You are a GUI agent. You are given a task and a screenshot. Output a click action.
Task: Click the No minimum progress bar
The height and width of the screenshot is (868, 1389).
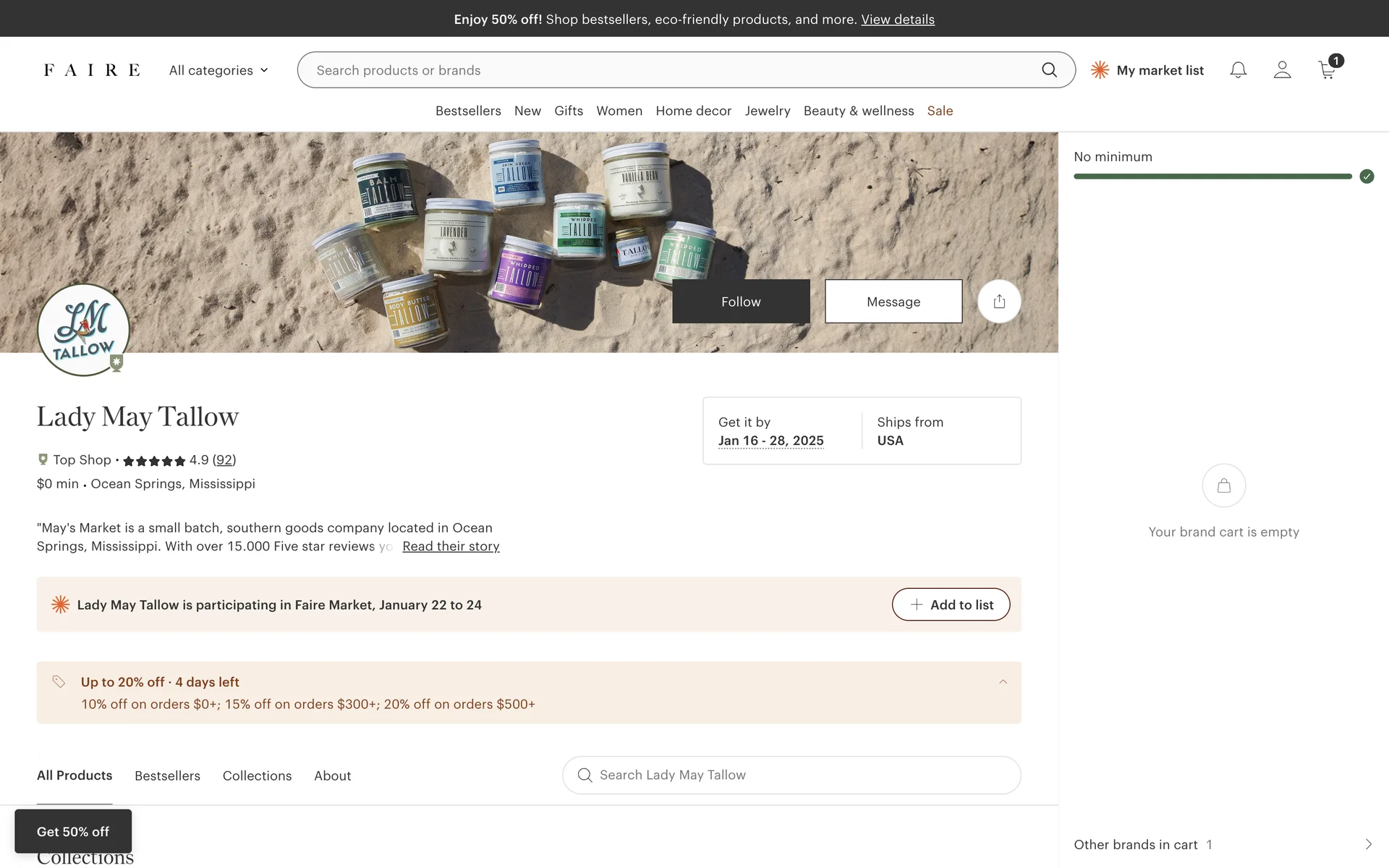1212,176
